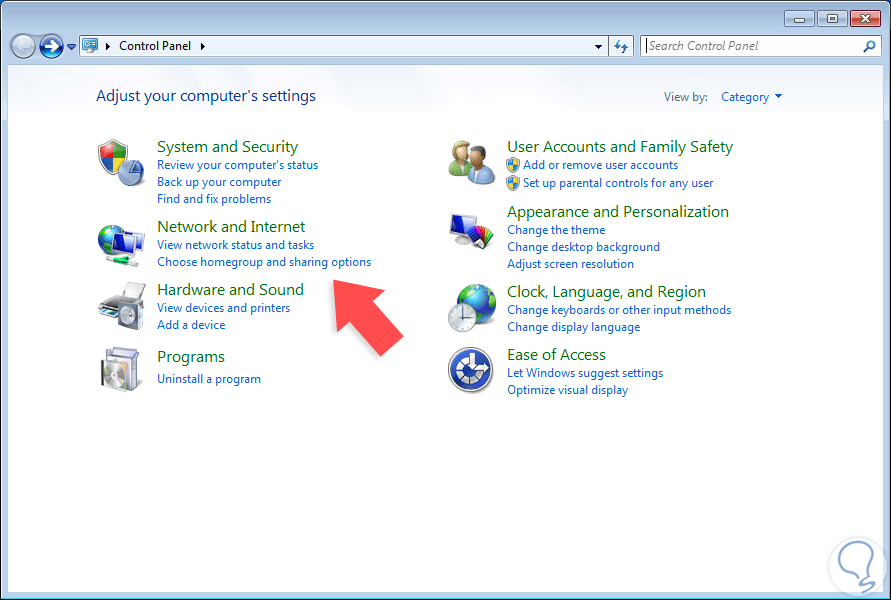
Task: Click the Forward navigation arrow button
Action: (51, 46)
